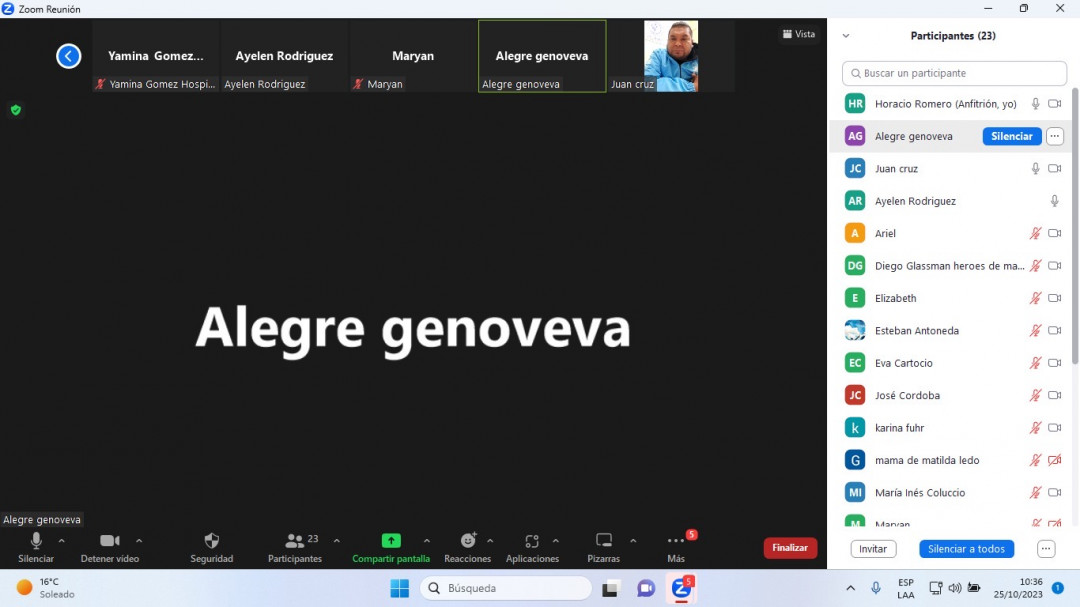Click José Cordoba camera icon
This screenshot has height=607, width=1080.
pyautogui.click(x=1055, y=395)
